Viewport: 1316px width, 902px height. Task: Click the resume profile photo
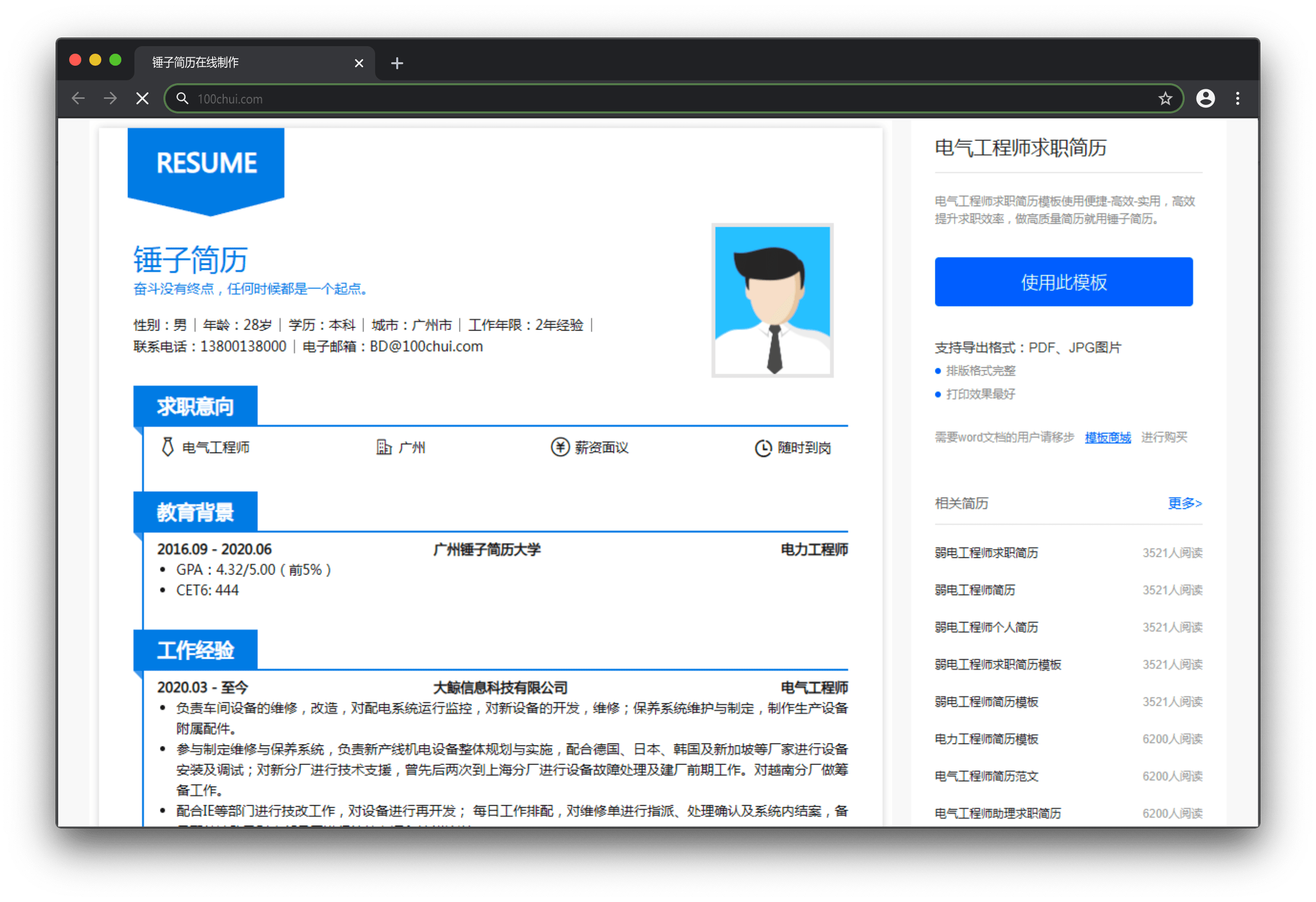pyautogui.click(x=772, y=300)
